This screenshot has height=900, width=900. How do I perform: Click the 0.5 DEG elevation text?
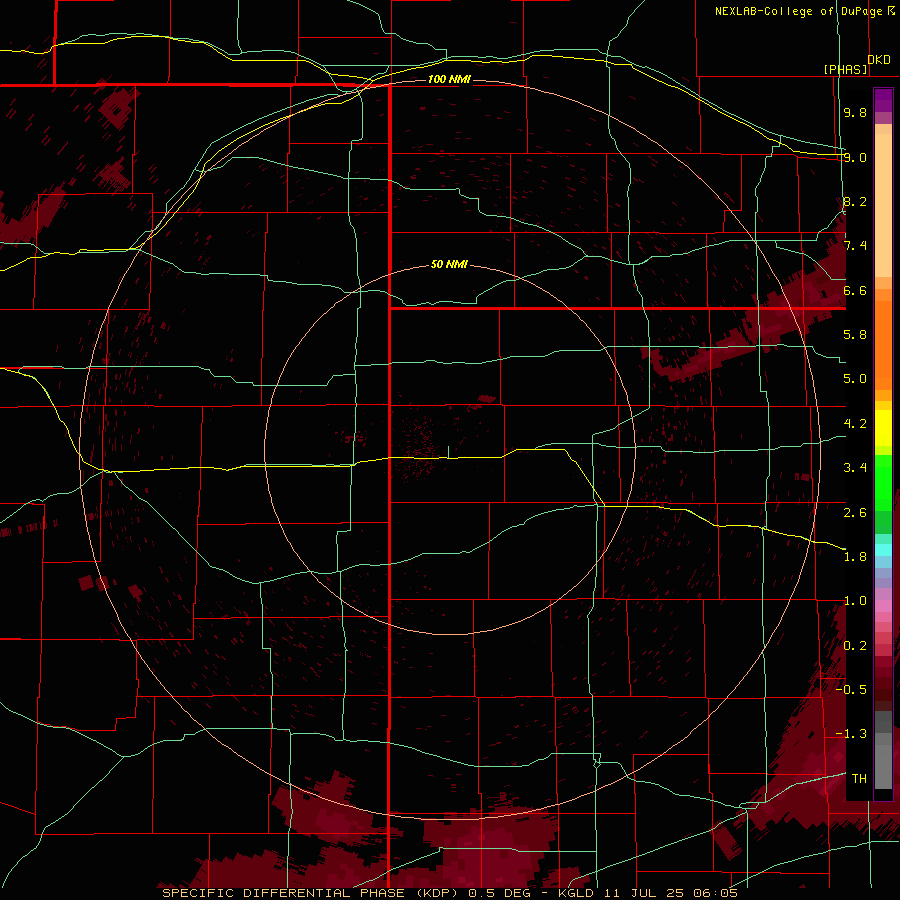pyautogui.click(x=498, y=893)
